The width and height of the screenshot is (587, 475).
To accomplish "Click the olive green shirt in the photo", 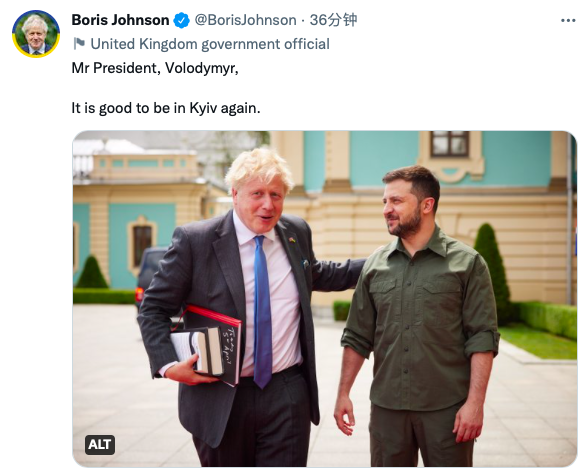I will pos(420,322).
